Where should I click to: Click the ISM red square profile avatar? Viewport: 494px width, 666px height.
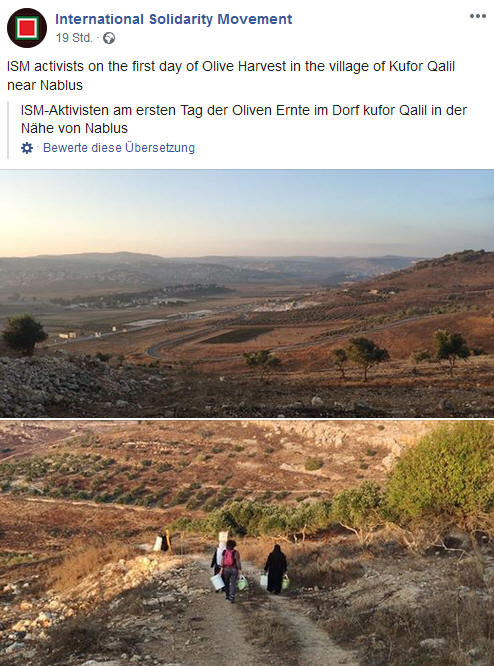(27, 28)
